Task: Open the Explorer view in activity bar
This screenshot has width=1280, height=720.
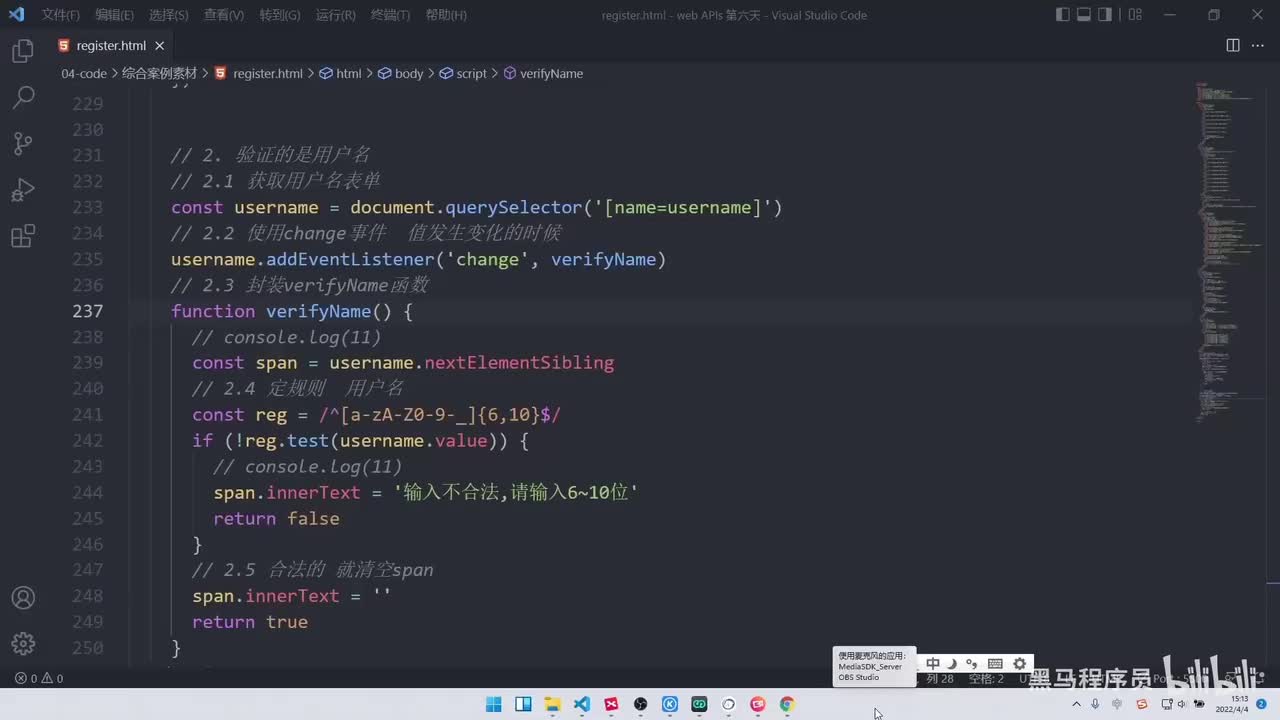Action: pyautogui.click(x=23, y=52)
